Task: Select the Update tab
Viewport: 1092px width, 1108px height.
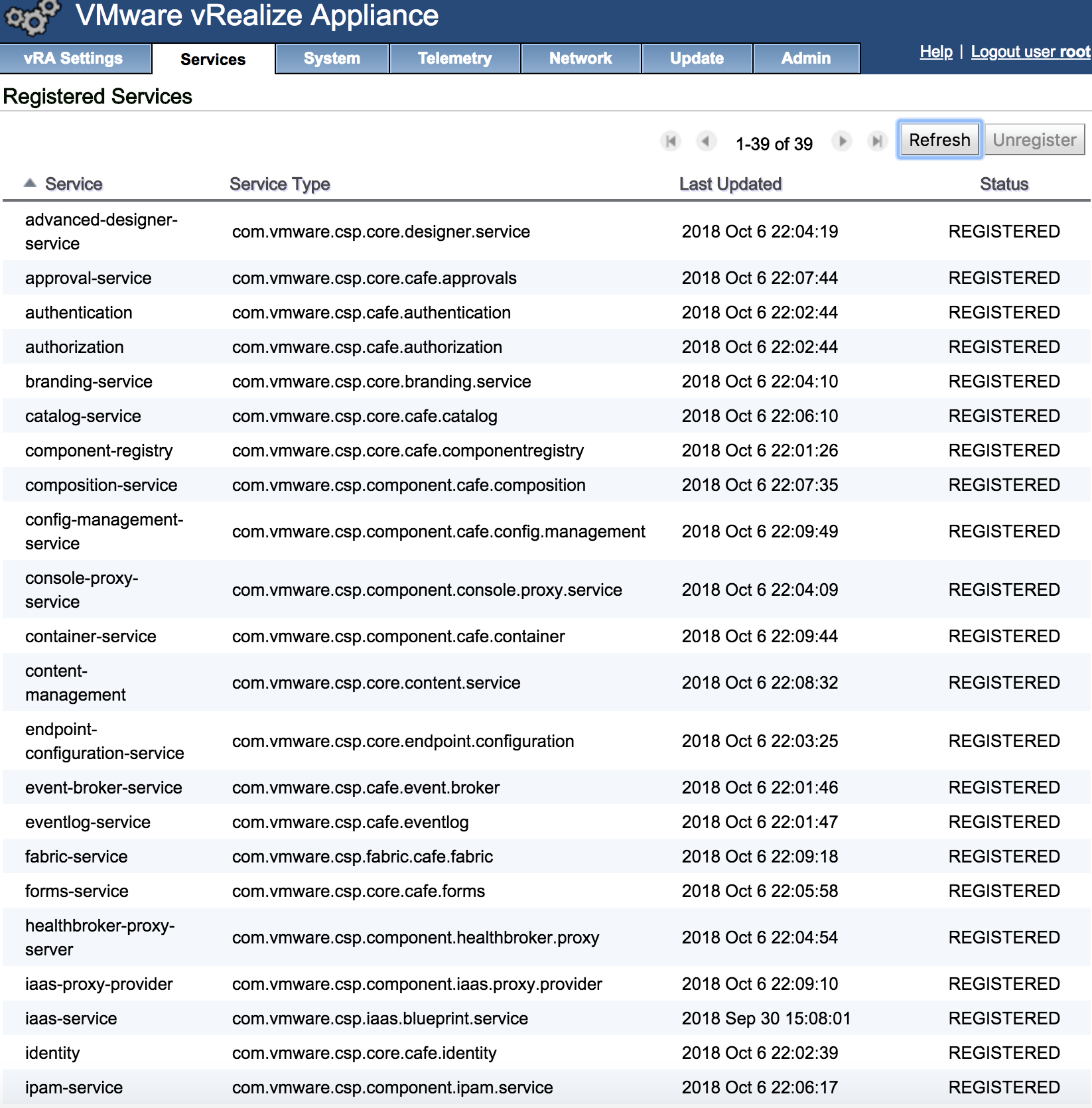Action: (697, 58)
